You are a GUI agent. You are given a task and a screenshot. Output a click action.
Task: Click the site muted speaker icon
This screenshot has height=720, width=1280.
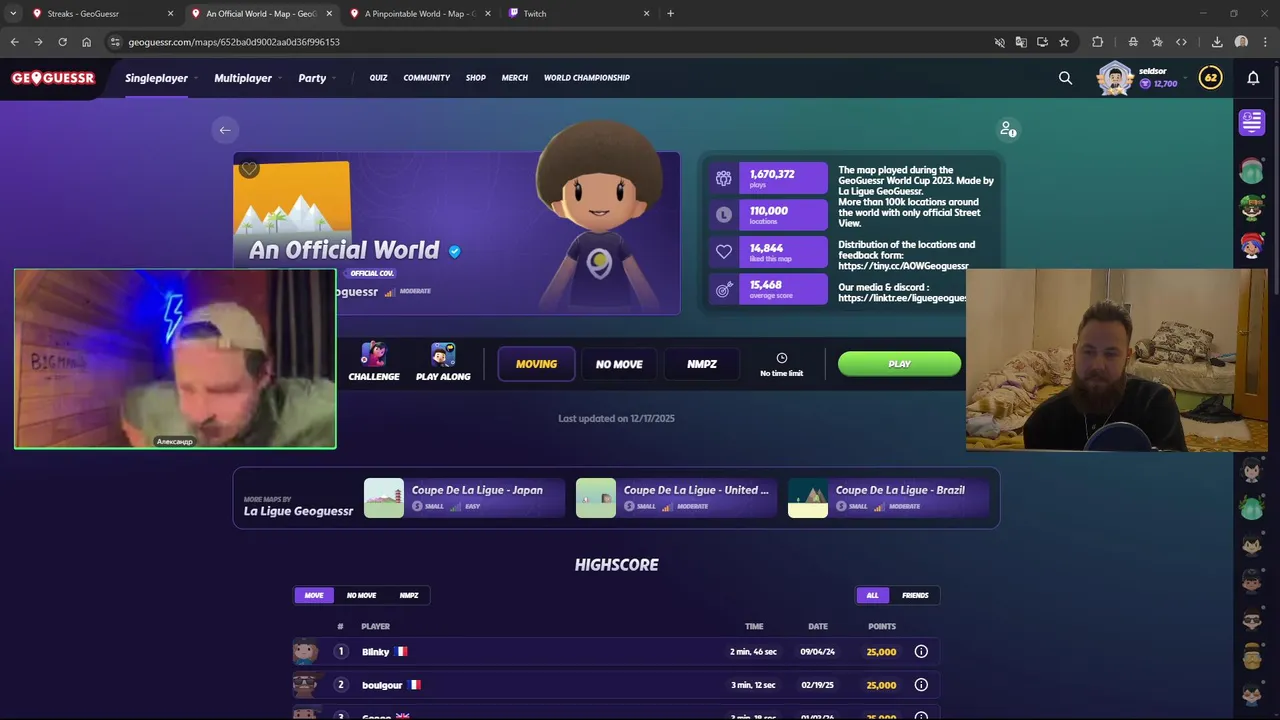click(x=999, y=42)
